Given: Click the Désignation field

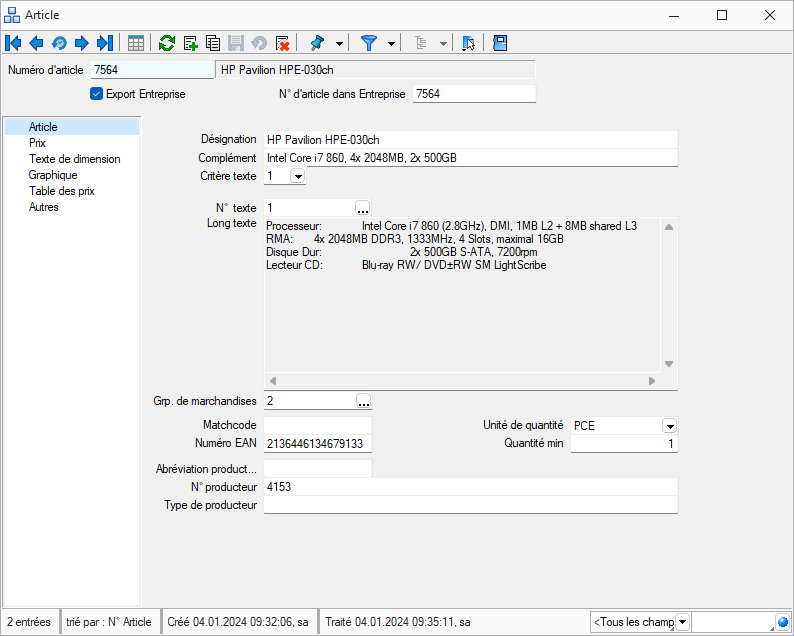Looking at the screenshot, I should [470, 140].
